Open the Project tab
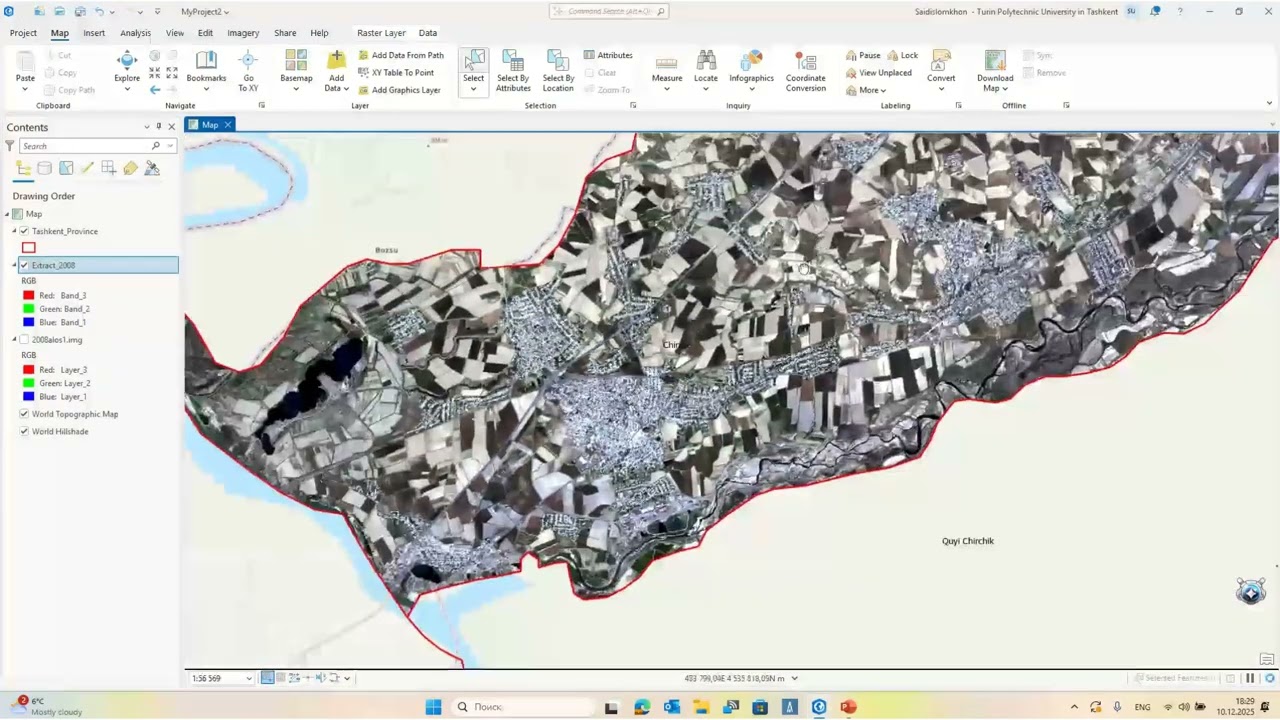Image resolution: width=1280 pixels, height=720 pixels. [x=23, y=33]
